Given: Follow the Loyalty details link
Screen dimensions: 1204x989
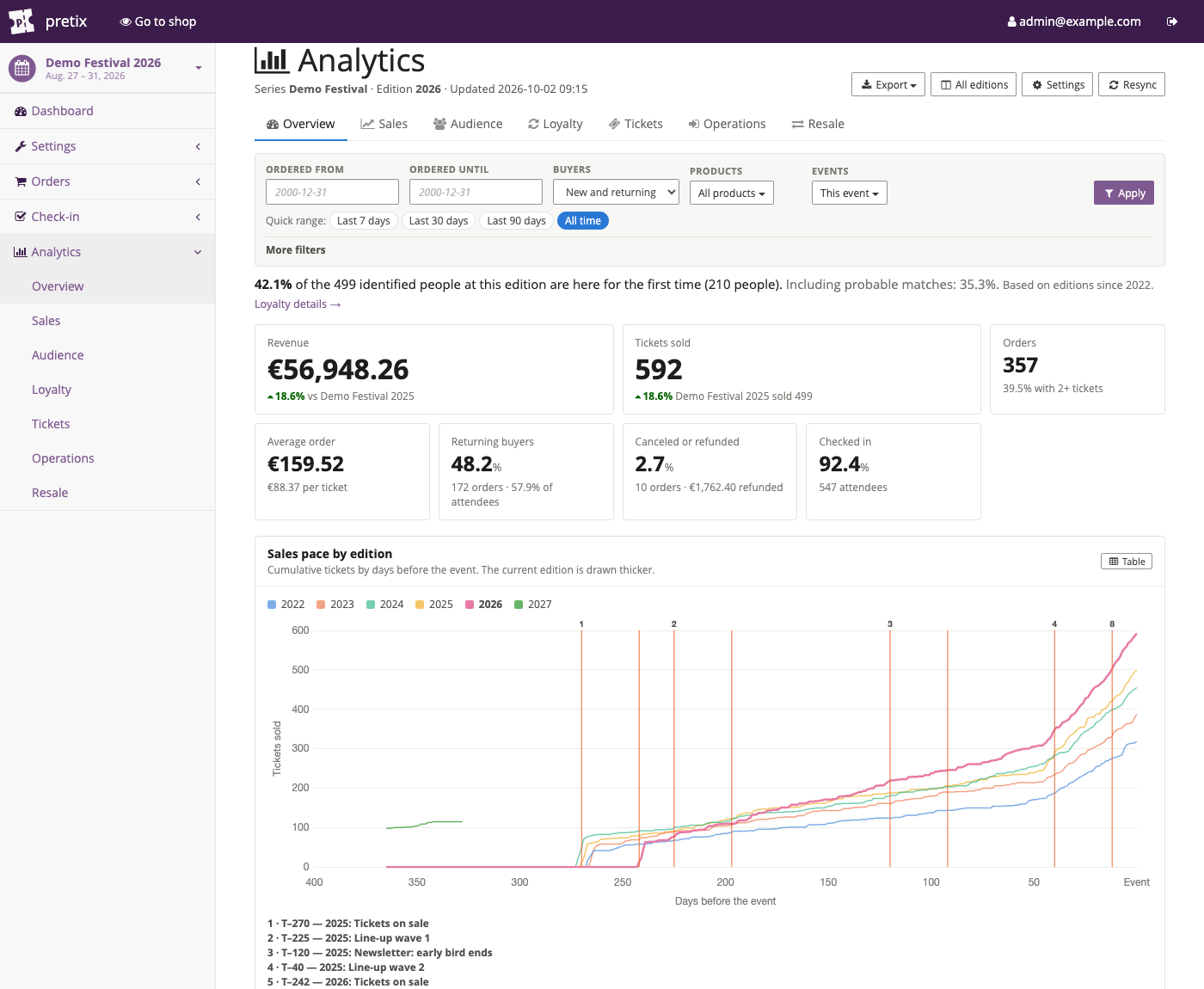Looking at the screenshot, I should [298, 304].
